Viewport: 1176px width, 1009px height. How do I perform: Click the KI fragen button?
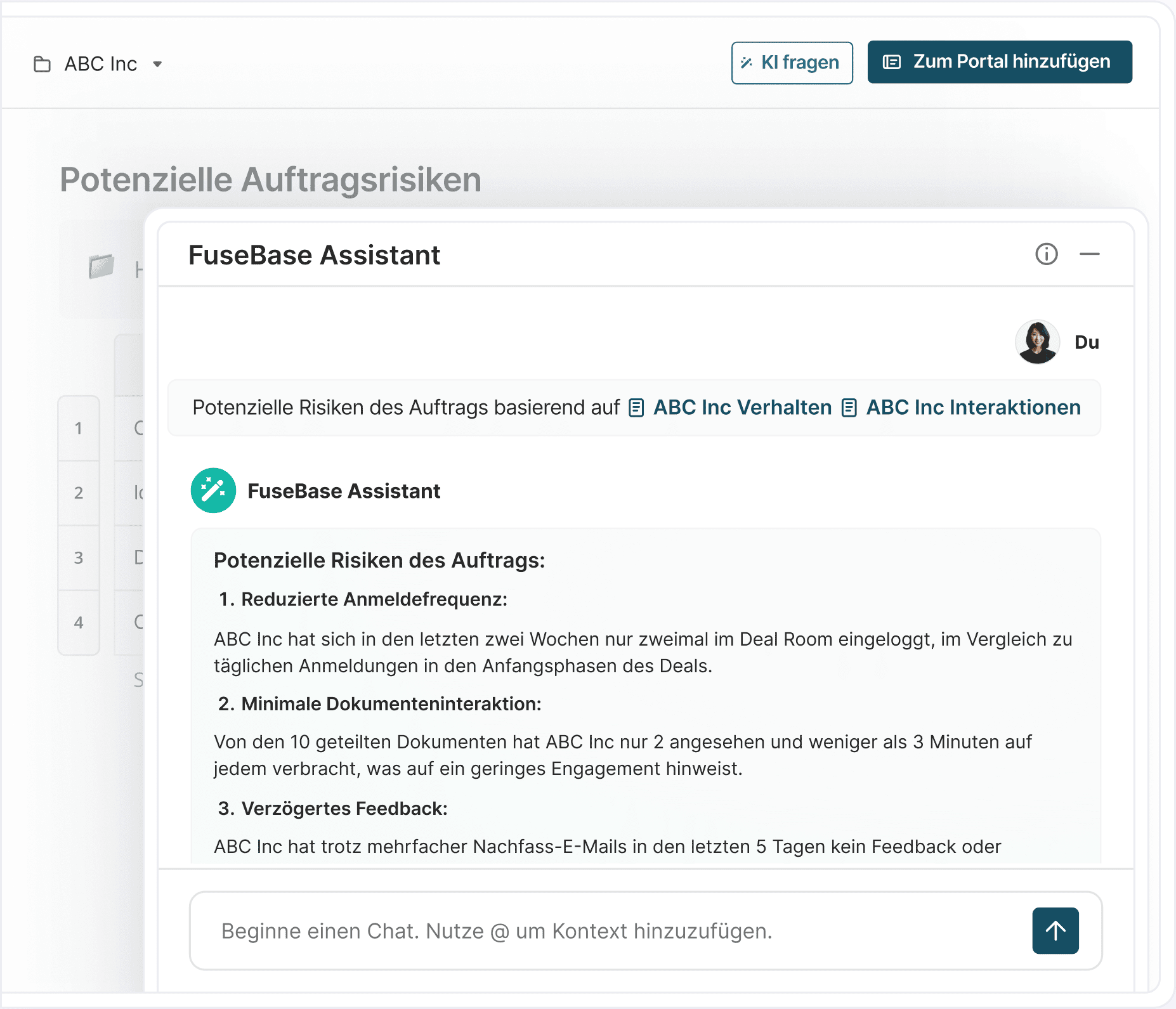(x=792, y=63)
